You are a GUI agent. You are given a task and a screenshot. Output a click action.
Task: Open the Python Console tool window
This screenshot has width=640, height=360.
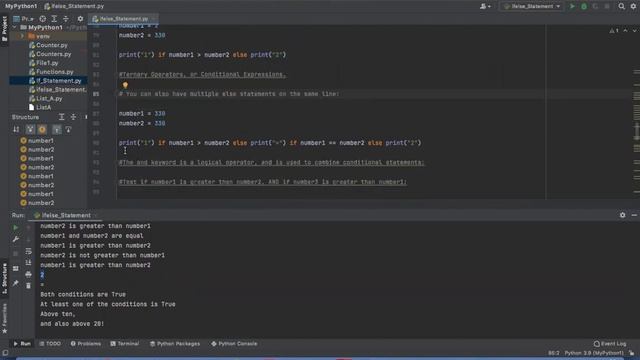234,344
